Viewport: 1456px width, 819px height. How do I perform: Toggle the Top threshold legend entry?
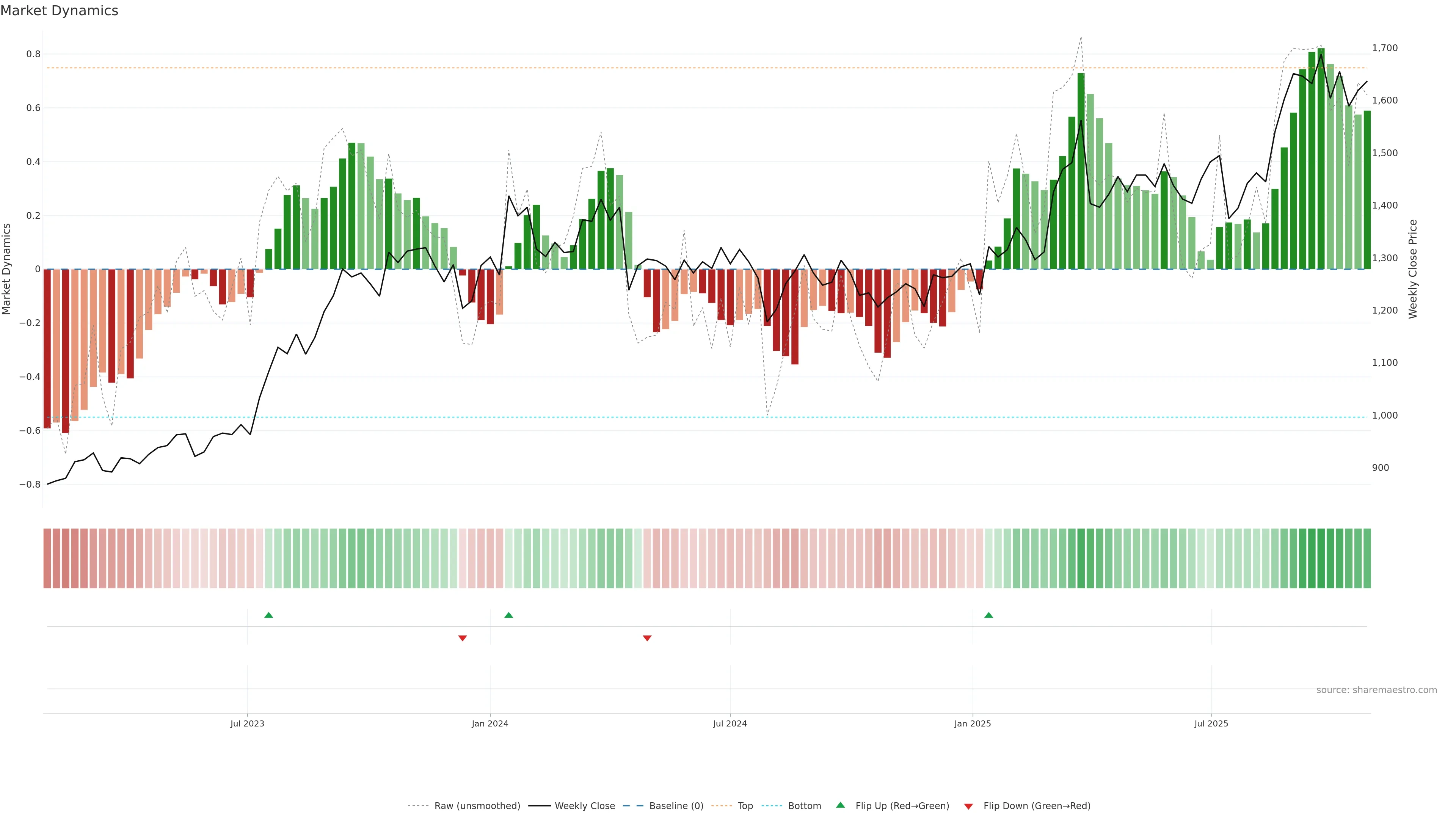point(745,806)
